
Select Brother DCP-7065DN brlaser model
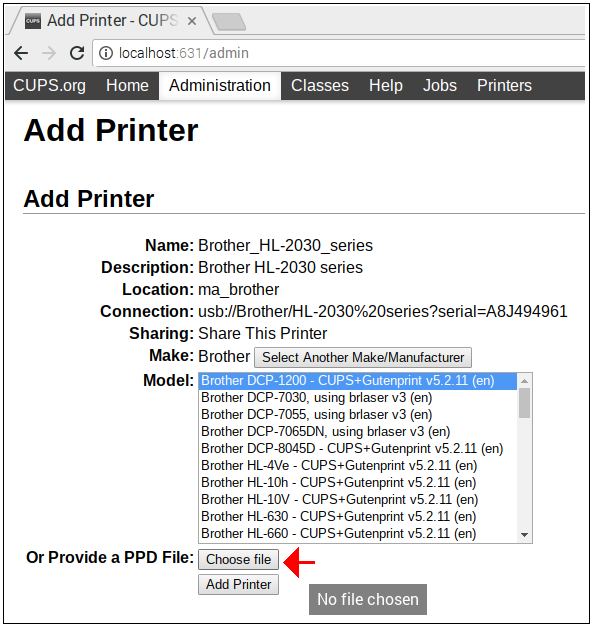click(x=358, y=431)
